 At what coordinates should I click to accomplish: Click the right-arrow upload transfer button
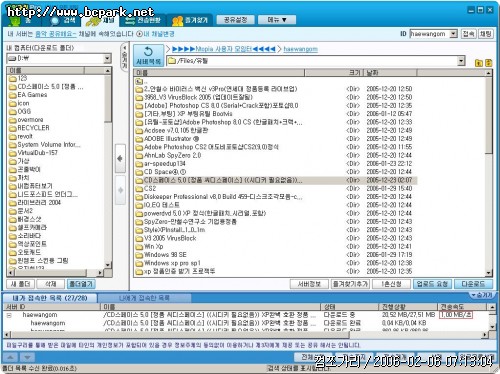pos(120,190)
